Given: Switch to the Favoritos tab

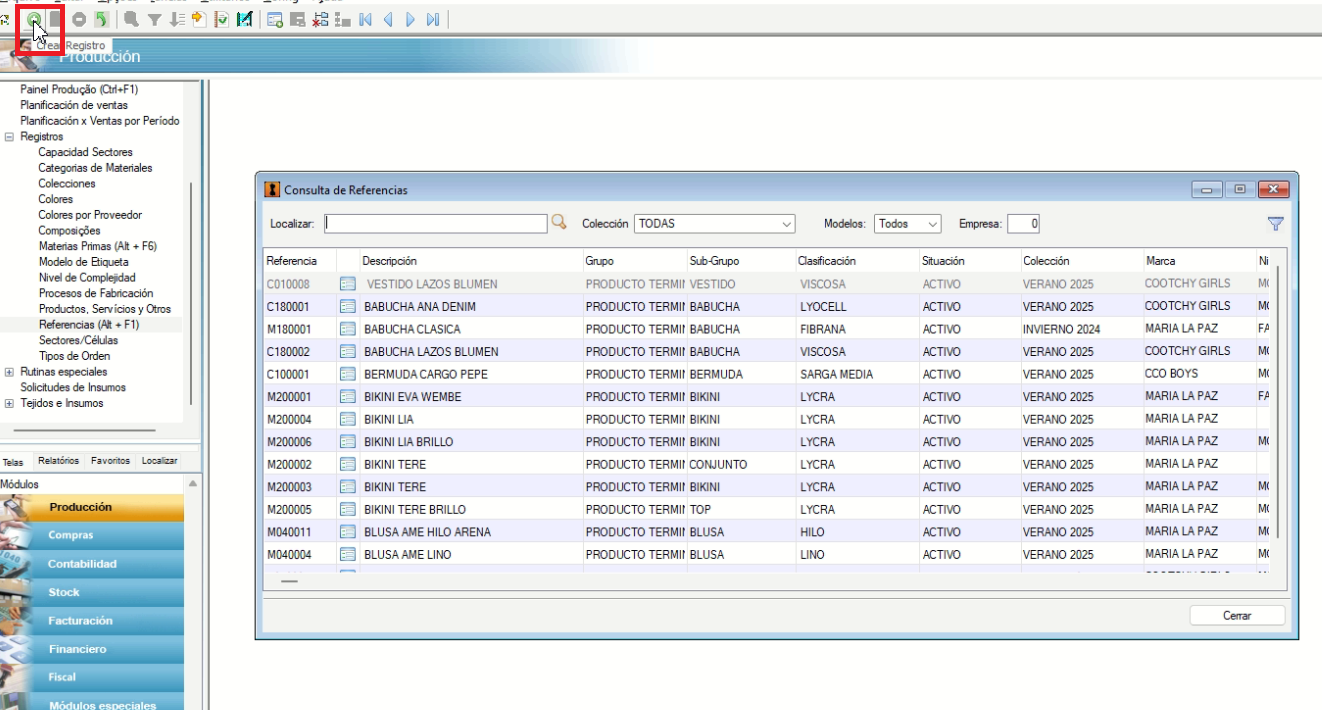Looking at the screenshot, I should coord(110,461).
